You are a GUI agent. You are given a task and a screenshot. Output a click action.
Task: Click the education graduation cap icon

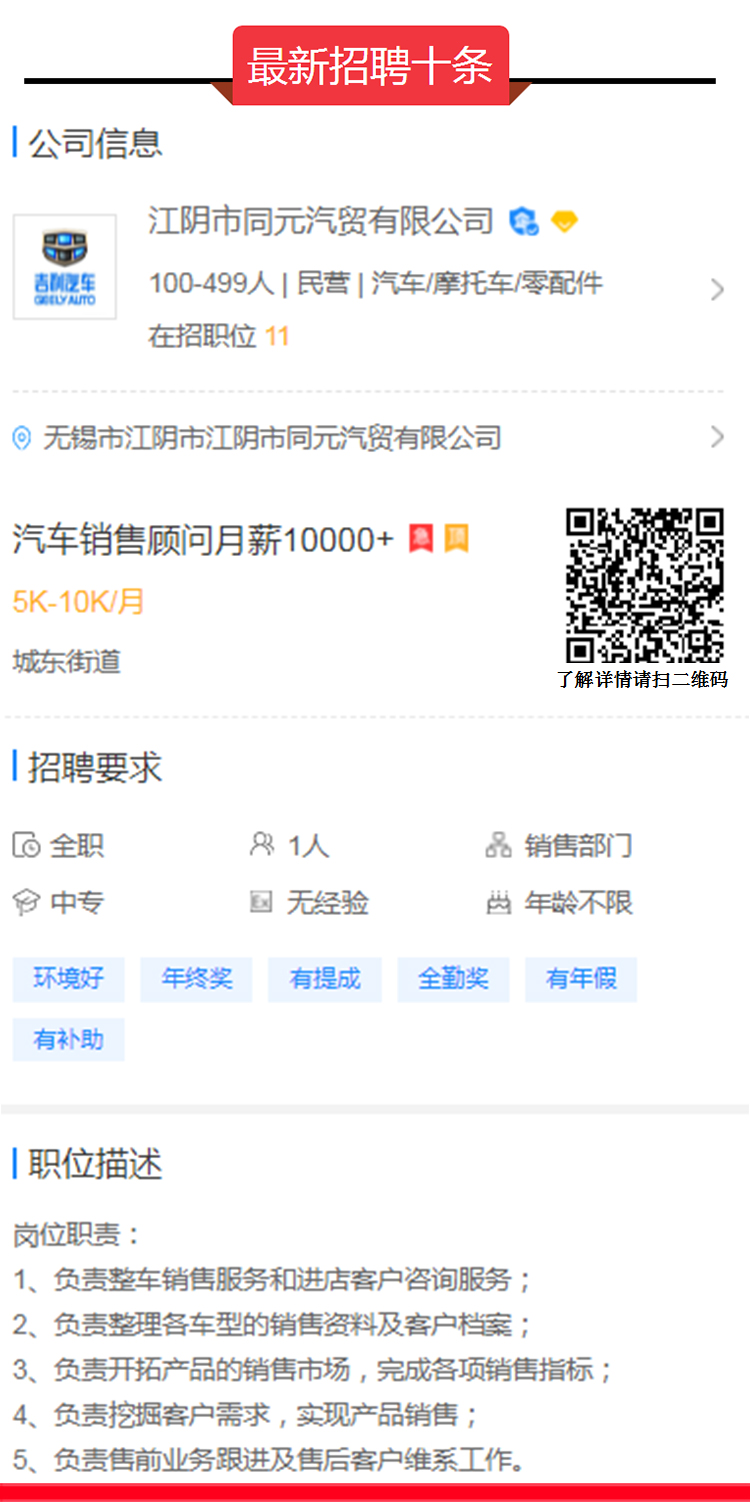click(x=26, y=903)
